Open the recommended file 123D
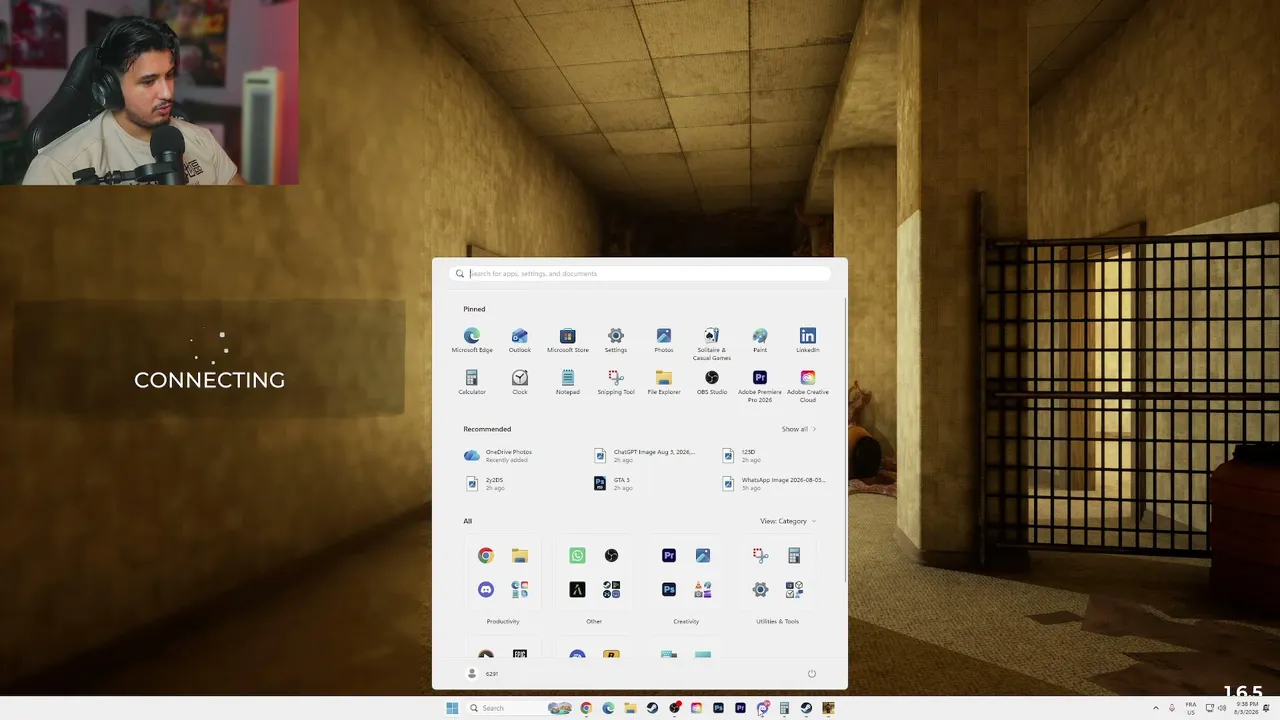The width and height of the screenshot is (1280, 720). 743,455
